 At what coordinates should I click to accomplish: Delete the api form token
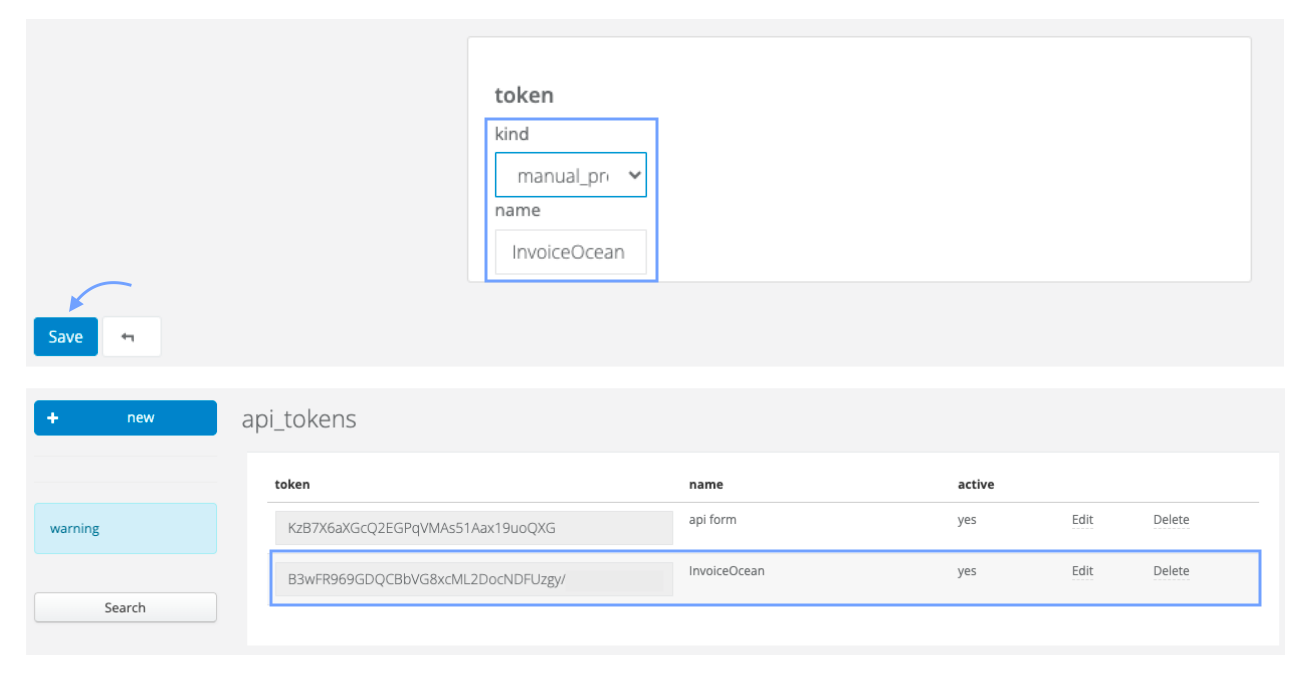tap(1171, 520)
